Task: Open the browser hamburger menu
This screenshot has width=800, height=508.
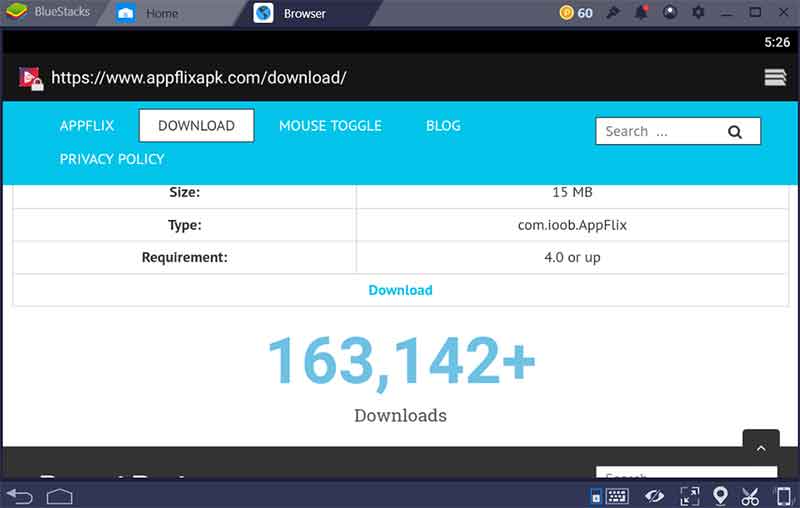Action: pyautogui.click(x=774, y=78)
